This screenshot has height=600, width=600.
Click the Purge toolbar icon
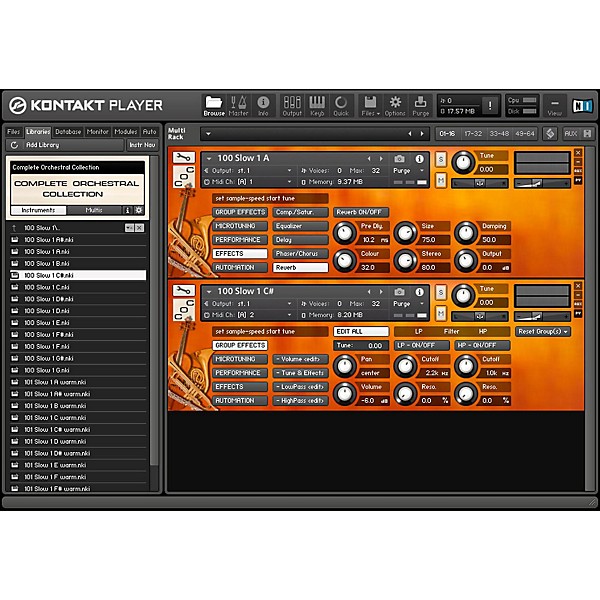(x=421, y=105)
